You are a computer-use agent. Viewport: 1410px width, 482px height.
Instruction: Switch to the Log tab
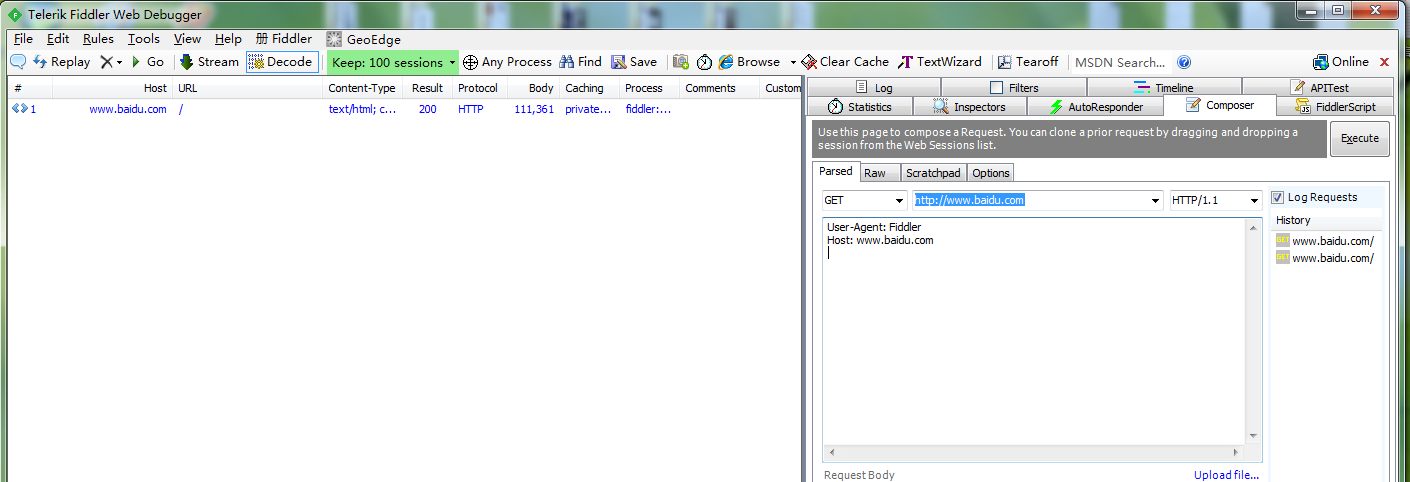pos(873,87)
